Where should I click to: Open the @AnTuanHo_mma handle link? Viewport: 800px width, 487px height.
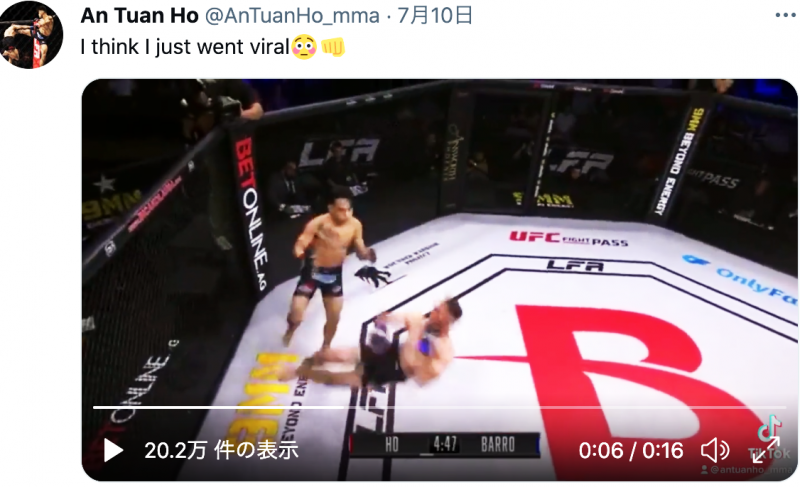coord(292,16)
